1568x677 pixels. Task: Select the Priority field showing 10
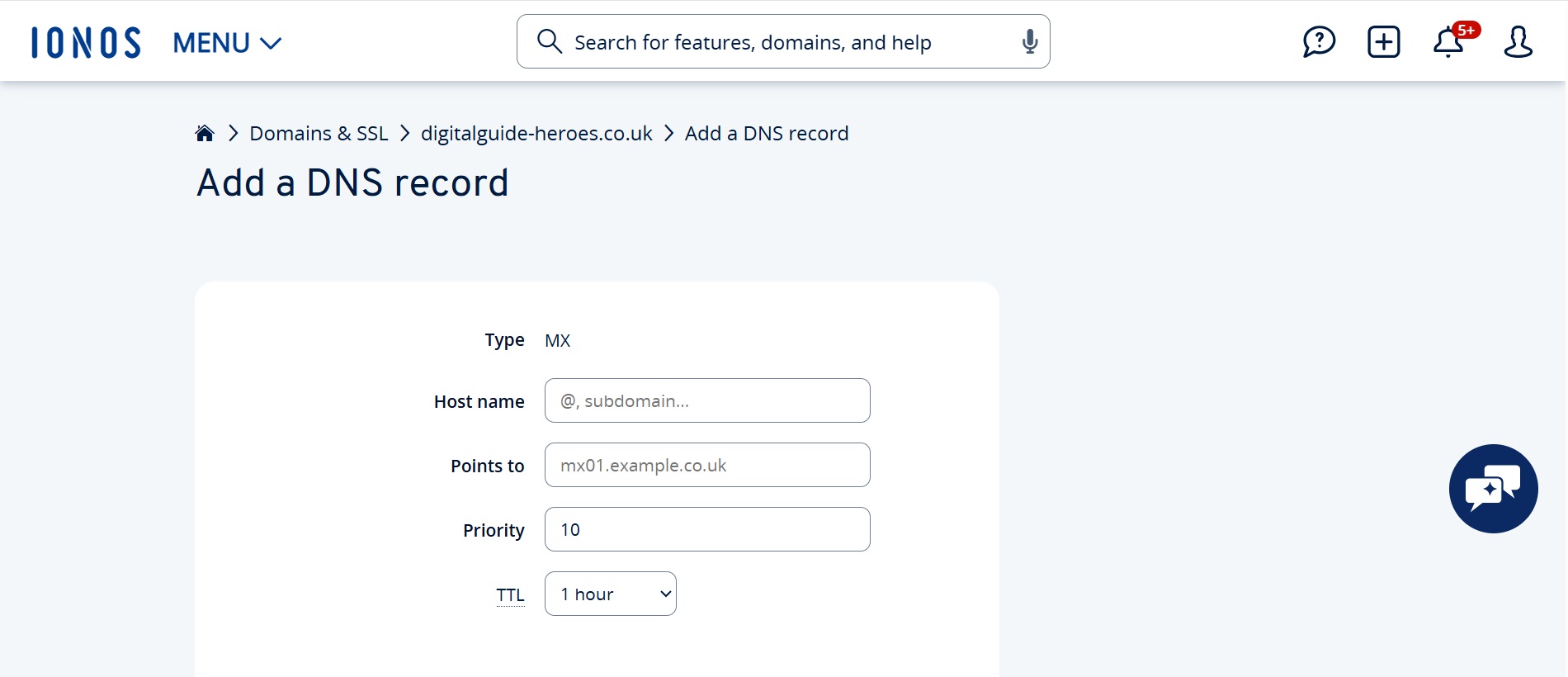pos(707,530)
